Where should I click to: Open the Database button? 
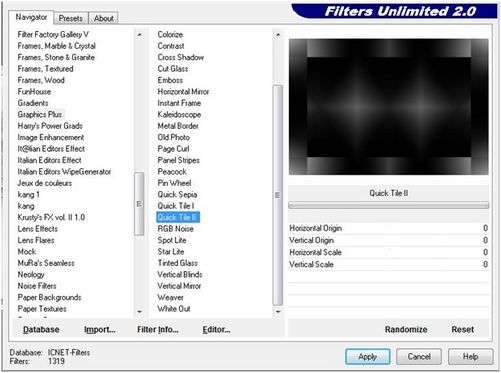tap(41, 329)
